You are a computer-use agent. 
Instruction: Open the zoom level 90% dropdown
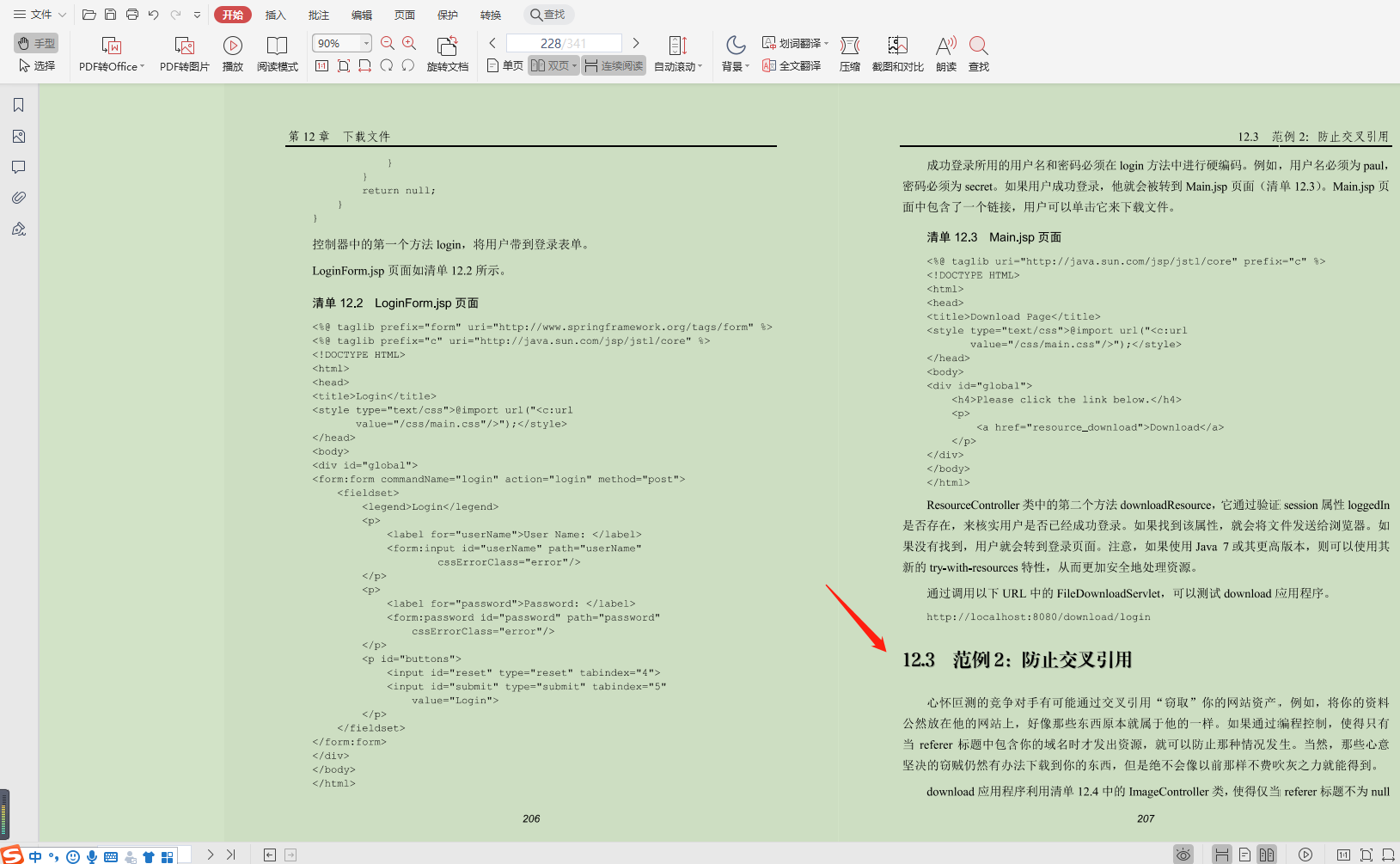366,43
